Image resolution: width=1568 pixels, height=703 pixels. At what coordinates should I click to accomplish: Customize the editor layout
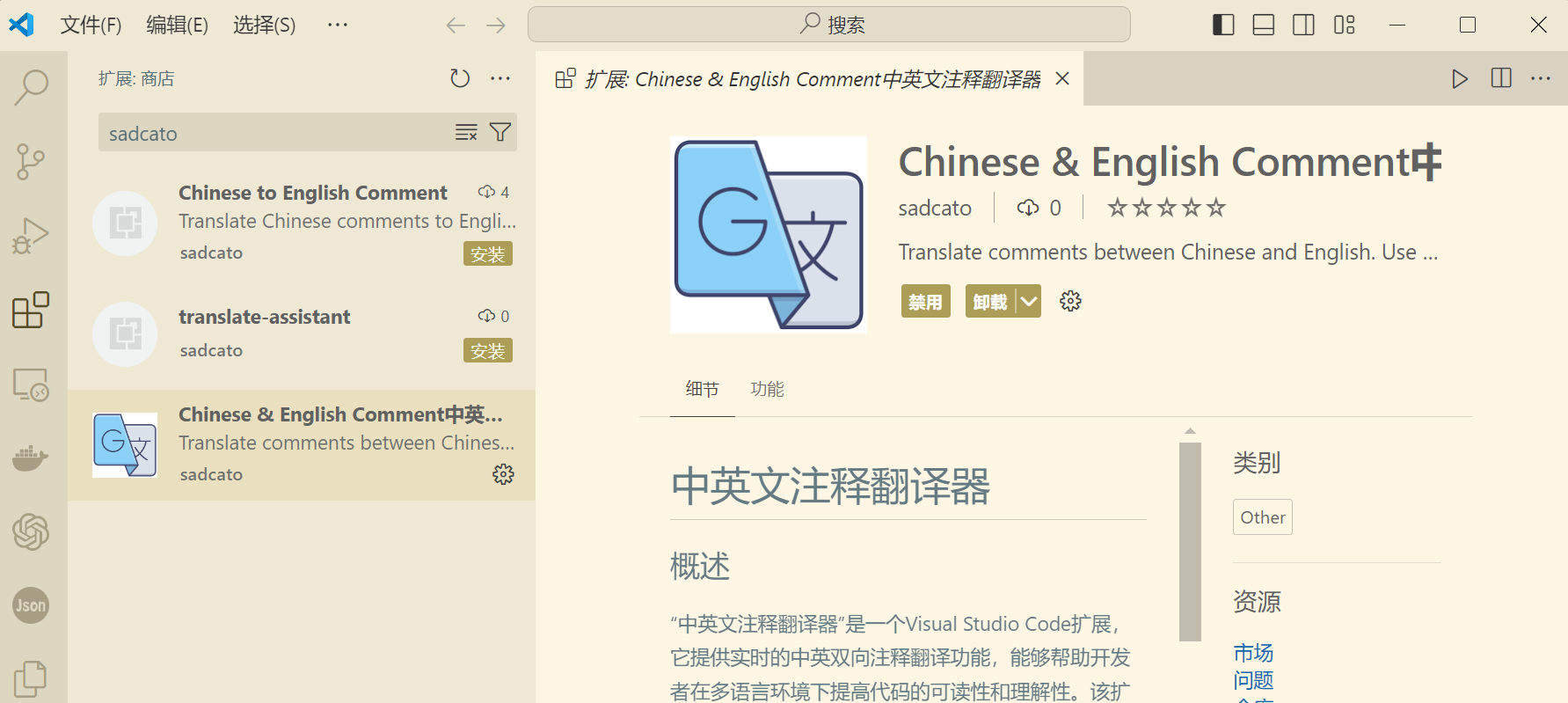1345,25
